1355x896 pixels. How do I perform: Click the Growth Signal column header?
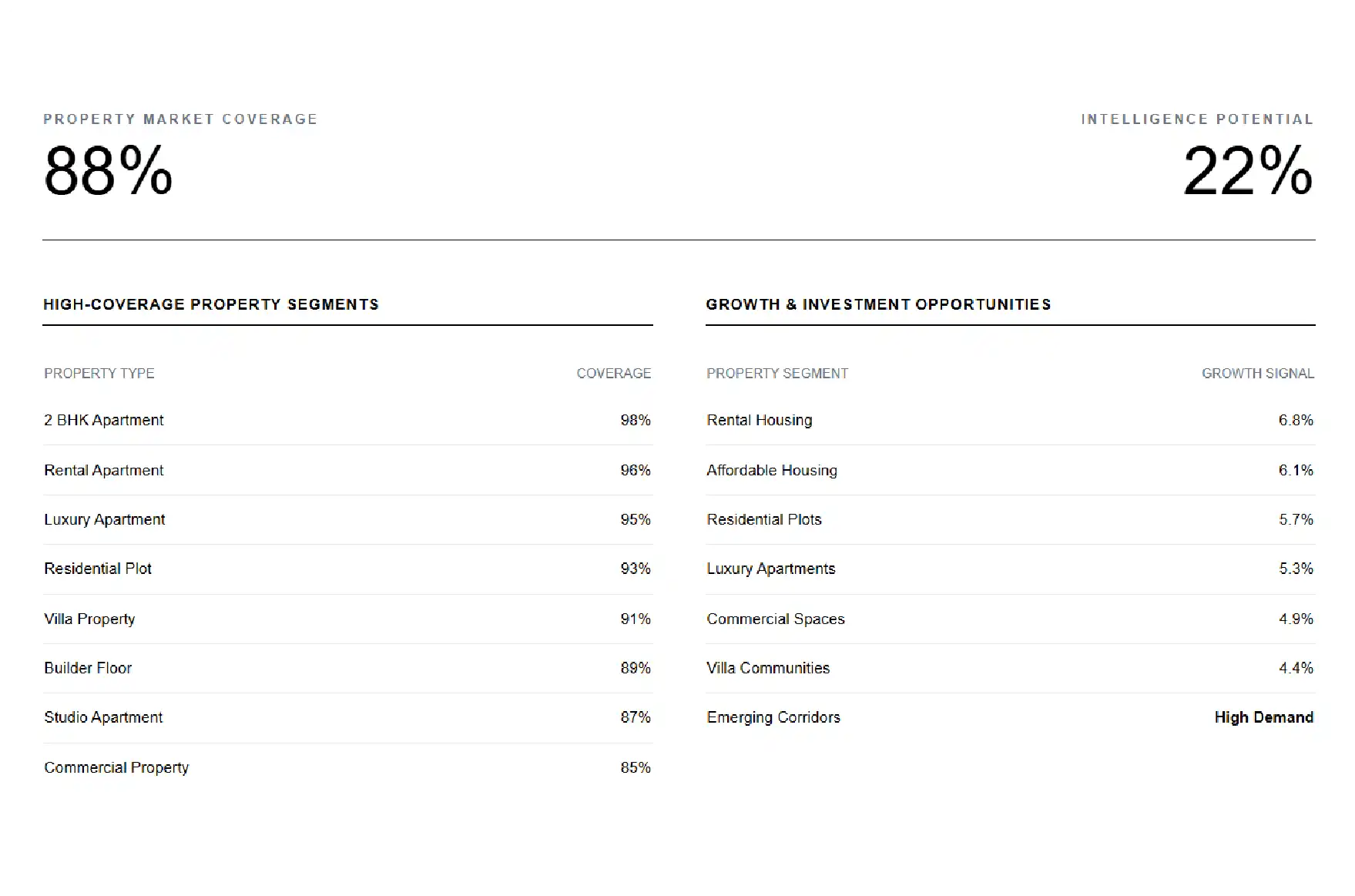(x=1258, y=374)
